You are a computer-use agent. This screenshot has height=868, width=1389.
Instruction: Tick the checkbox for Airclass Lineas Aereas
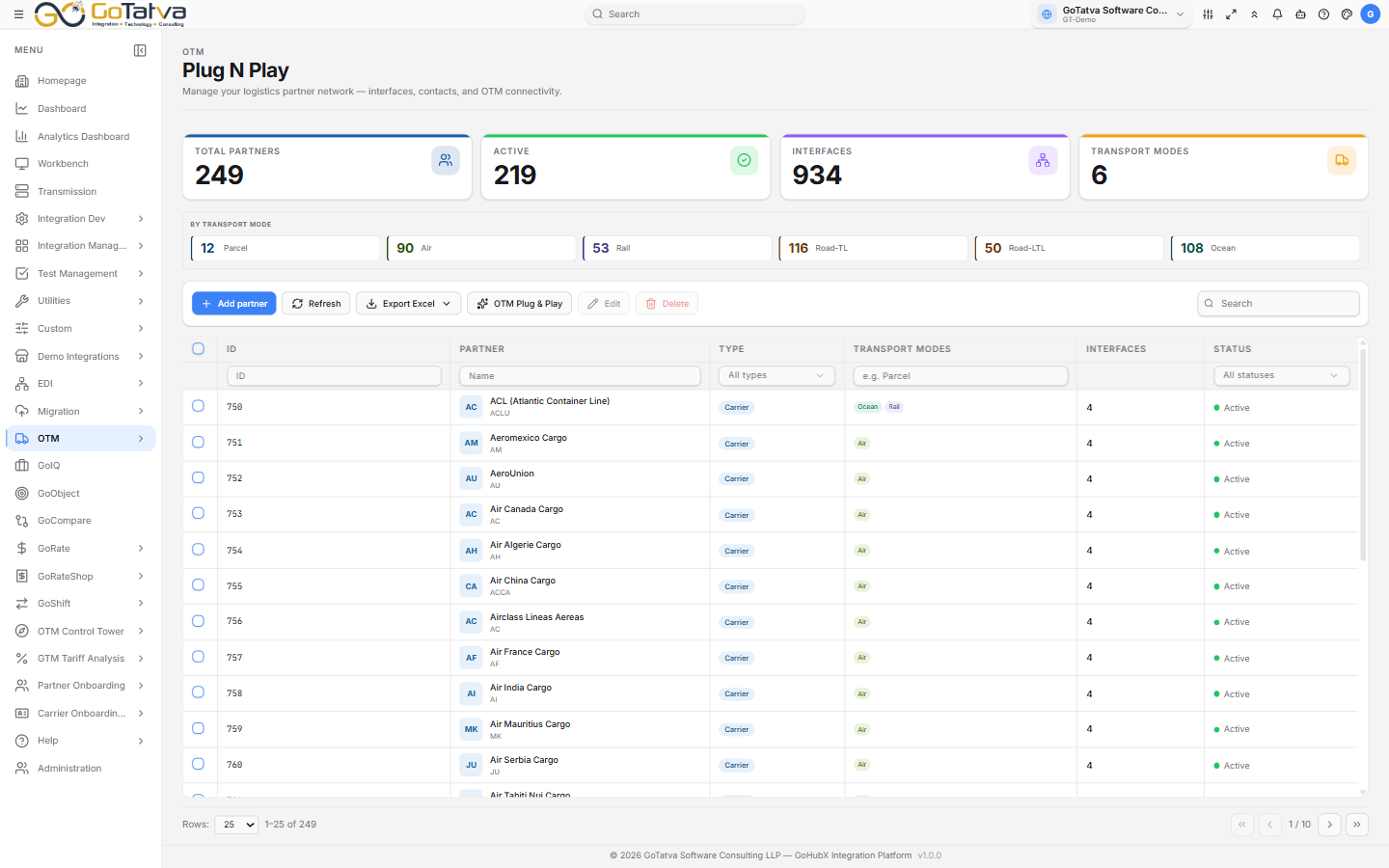click(198, 621)
